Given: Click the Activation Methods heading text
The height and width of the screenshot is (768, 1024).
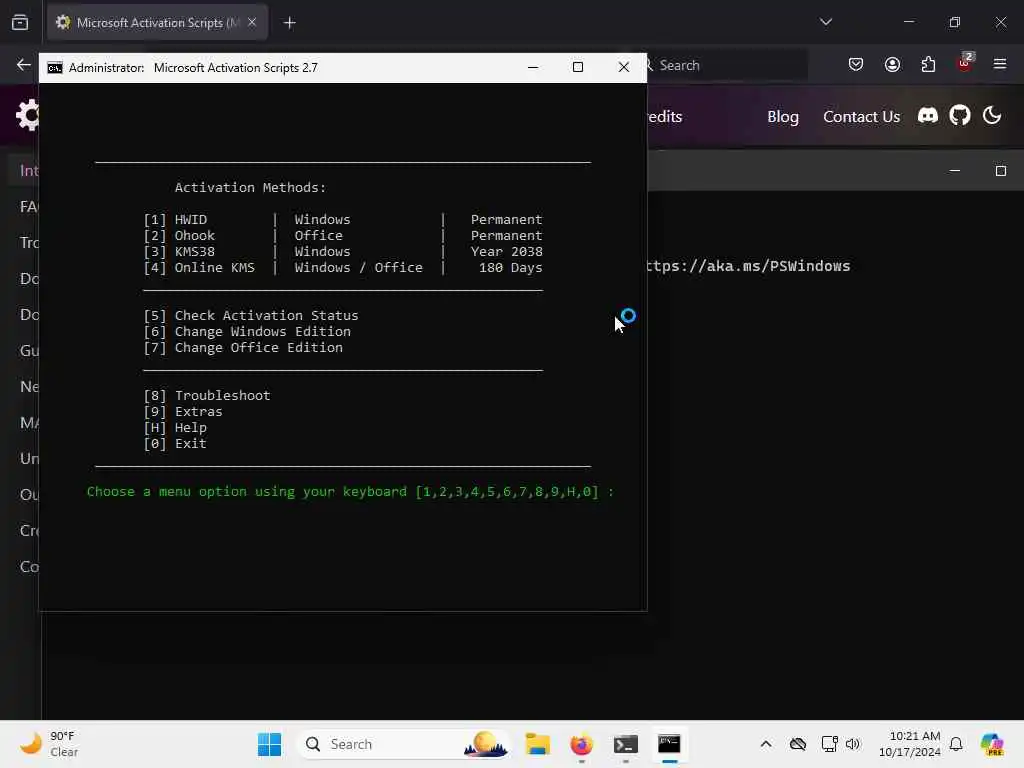Looking at the screenshot, I should click(x=250, y=187).
